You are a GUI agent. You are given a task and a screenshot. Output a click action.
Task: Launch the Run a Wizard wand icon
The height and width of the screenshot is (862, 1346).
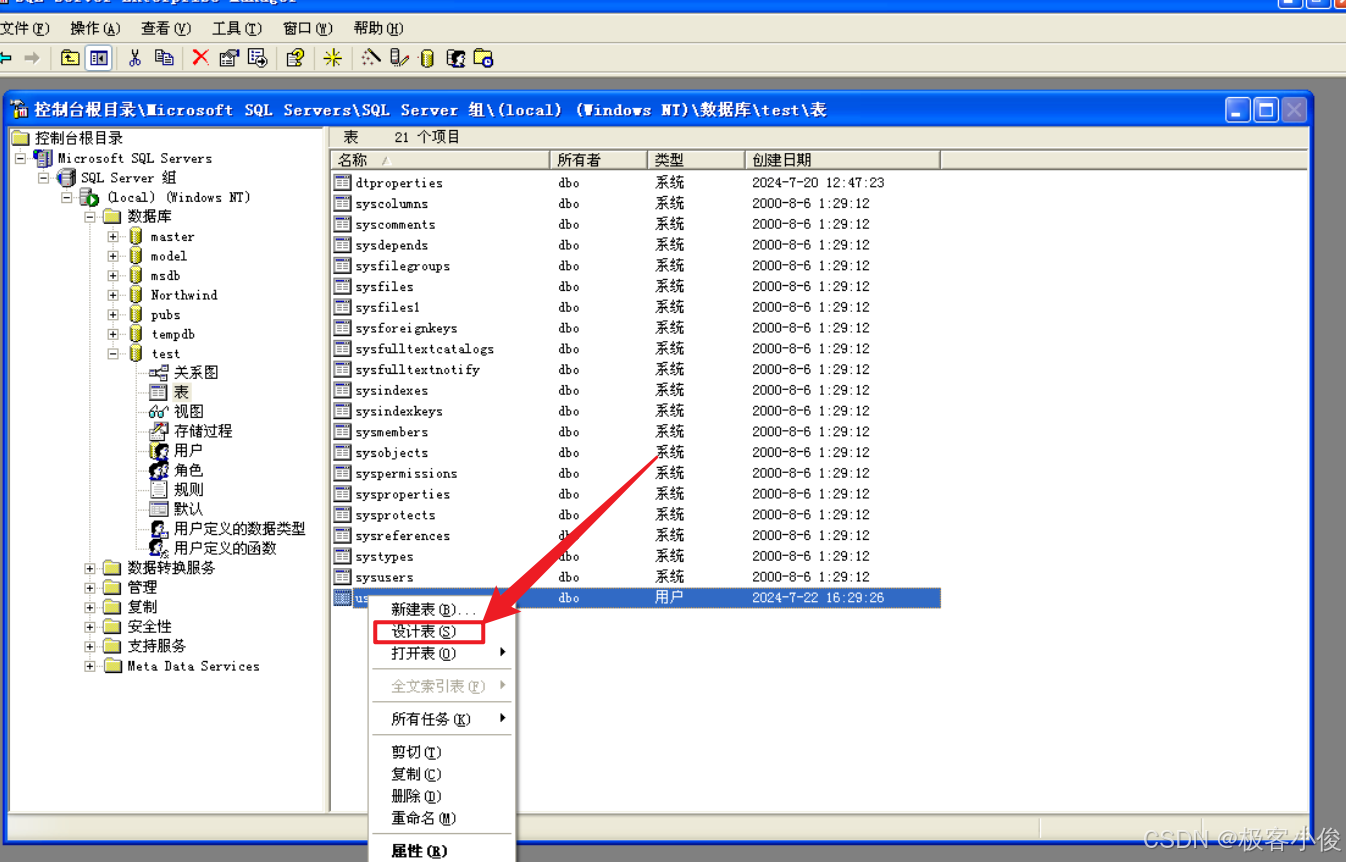(371, 58)
